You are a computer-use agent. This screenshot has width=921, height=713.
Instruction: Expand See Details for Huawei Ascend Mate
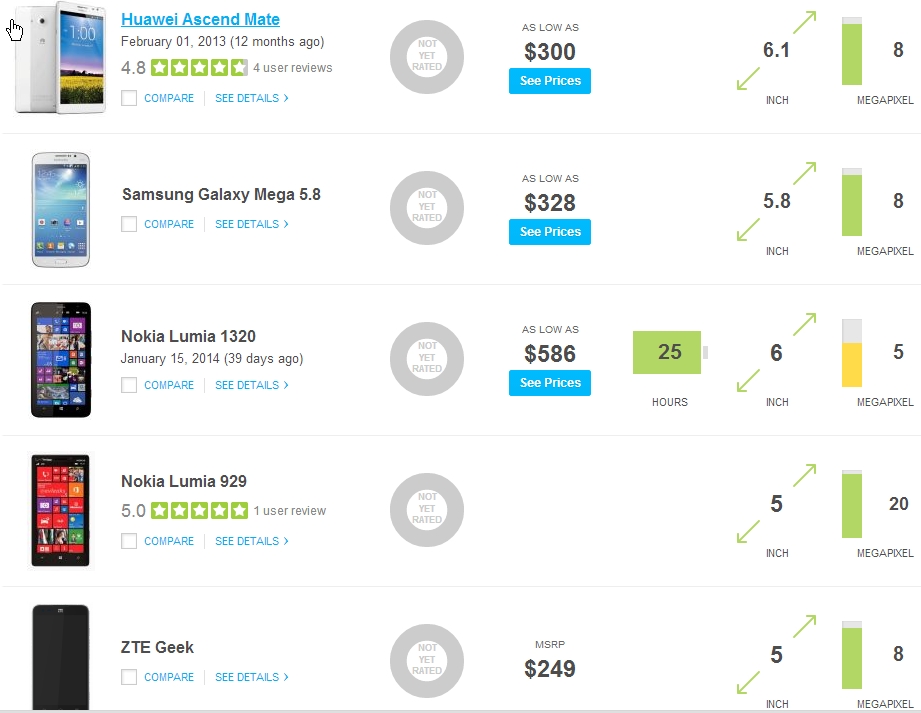click(x=251, y=98)
